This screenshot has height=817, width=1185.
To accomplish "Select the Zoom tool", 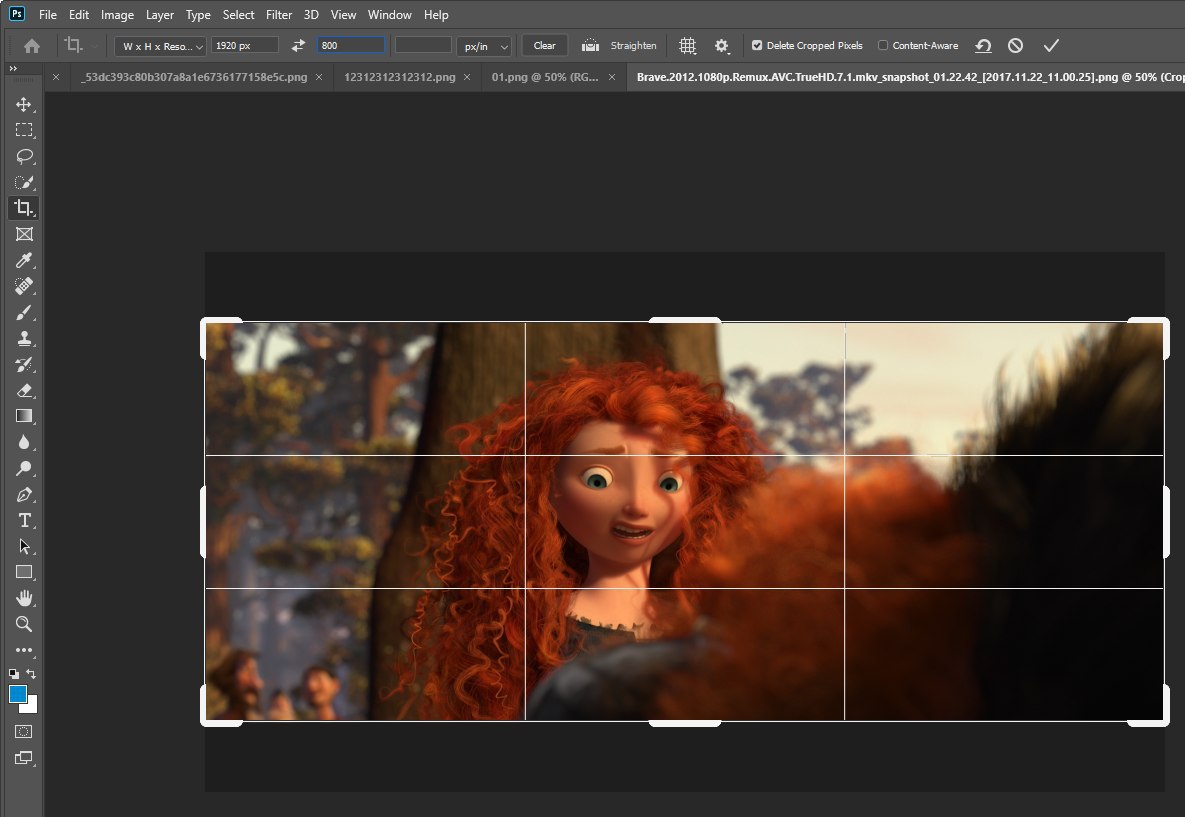I will pos(23,624).
